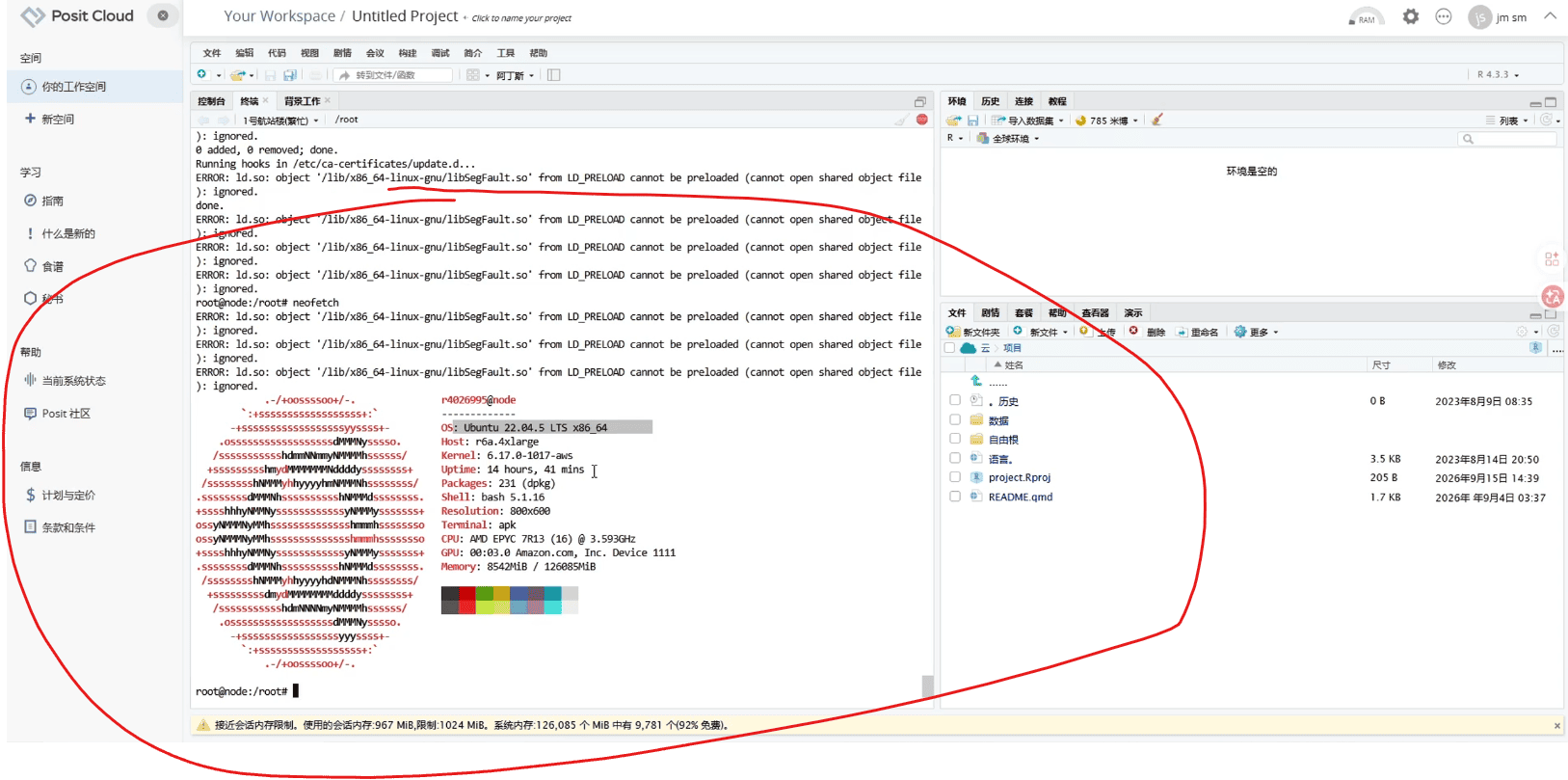Tick the checkbox for README.qmd
The image size is (1568, 780).
click(x=955, y=497)
